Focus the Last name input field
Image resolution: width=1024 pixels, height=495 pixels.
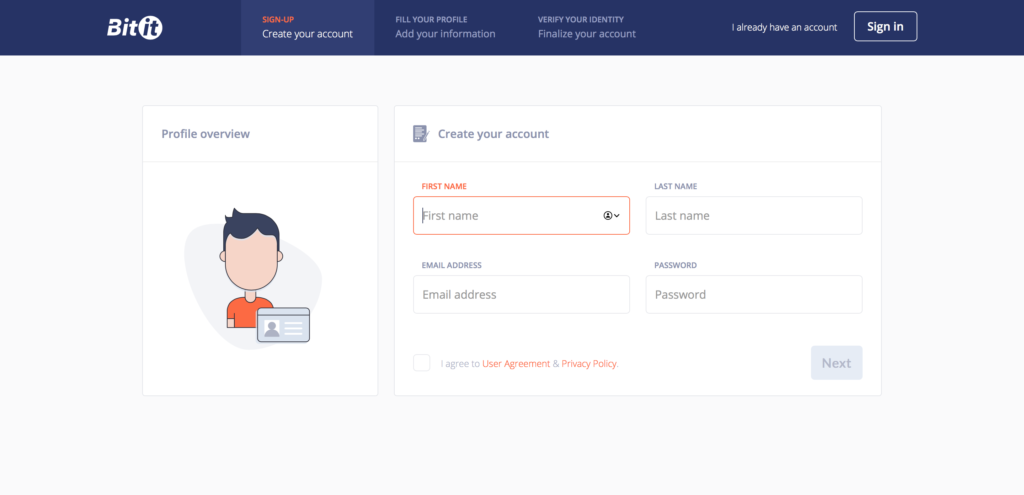[x=754, y=216]
